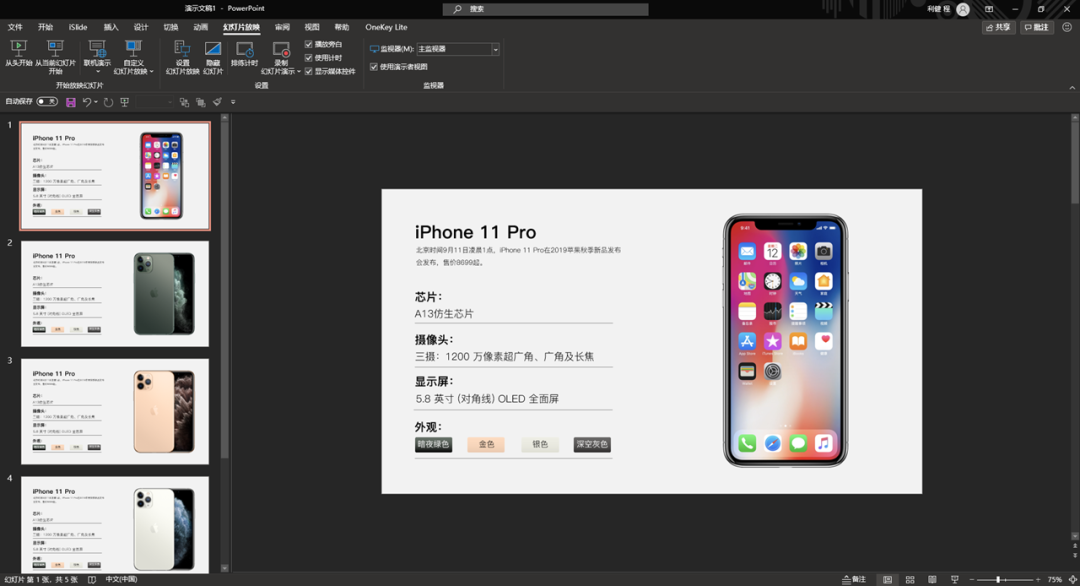Expand the Present Online dropdown arrow
The image size is (1080, 586).
(x=97, y=72)
